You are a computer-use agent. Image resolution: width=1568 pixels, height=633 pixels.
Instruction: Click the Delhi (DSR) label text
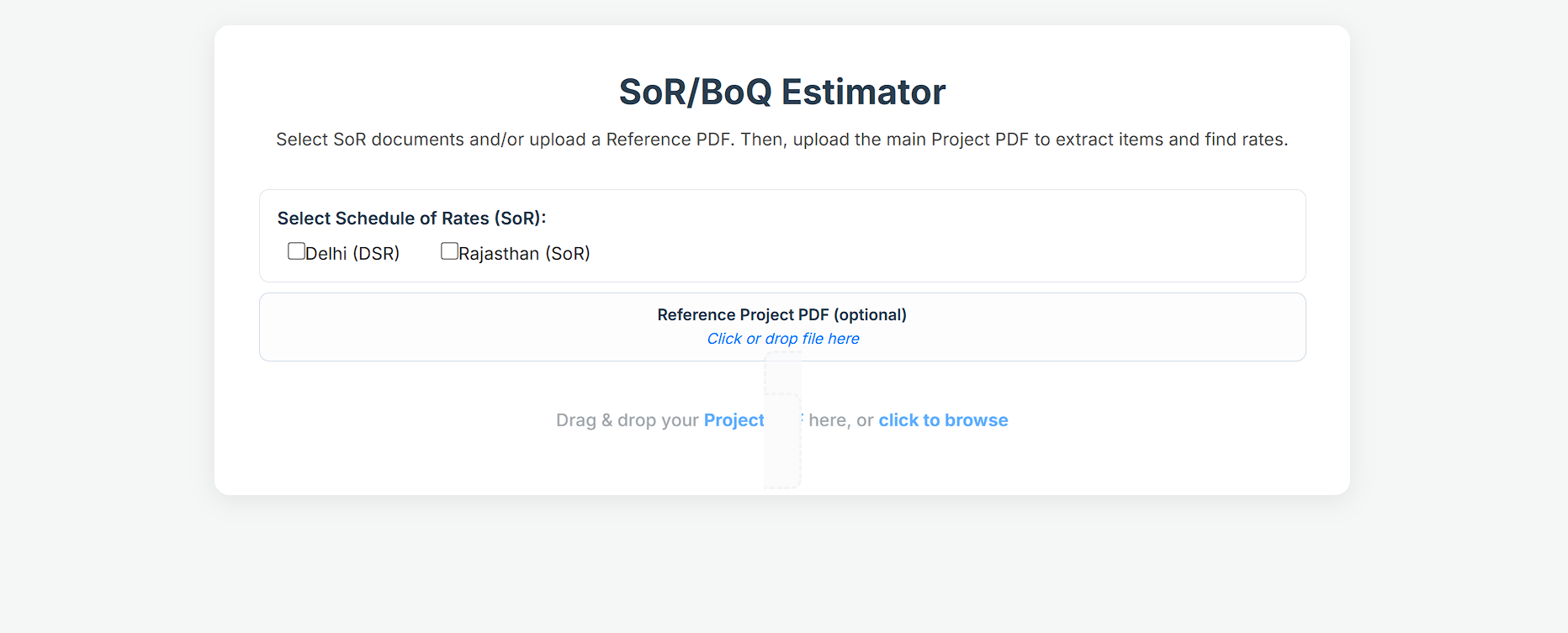[352, 253]
